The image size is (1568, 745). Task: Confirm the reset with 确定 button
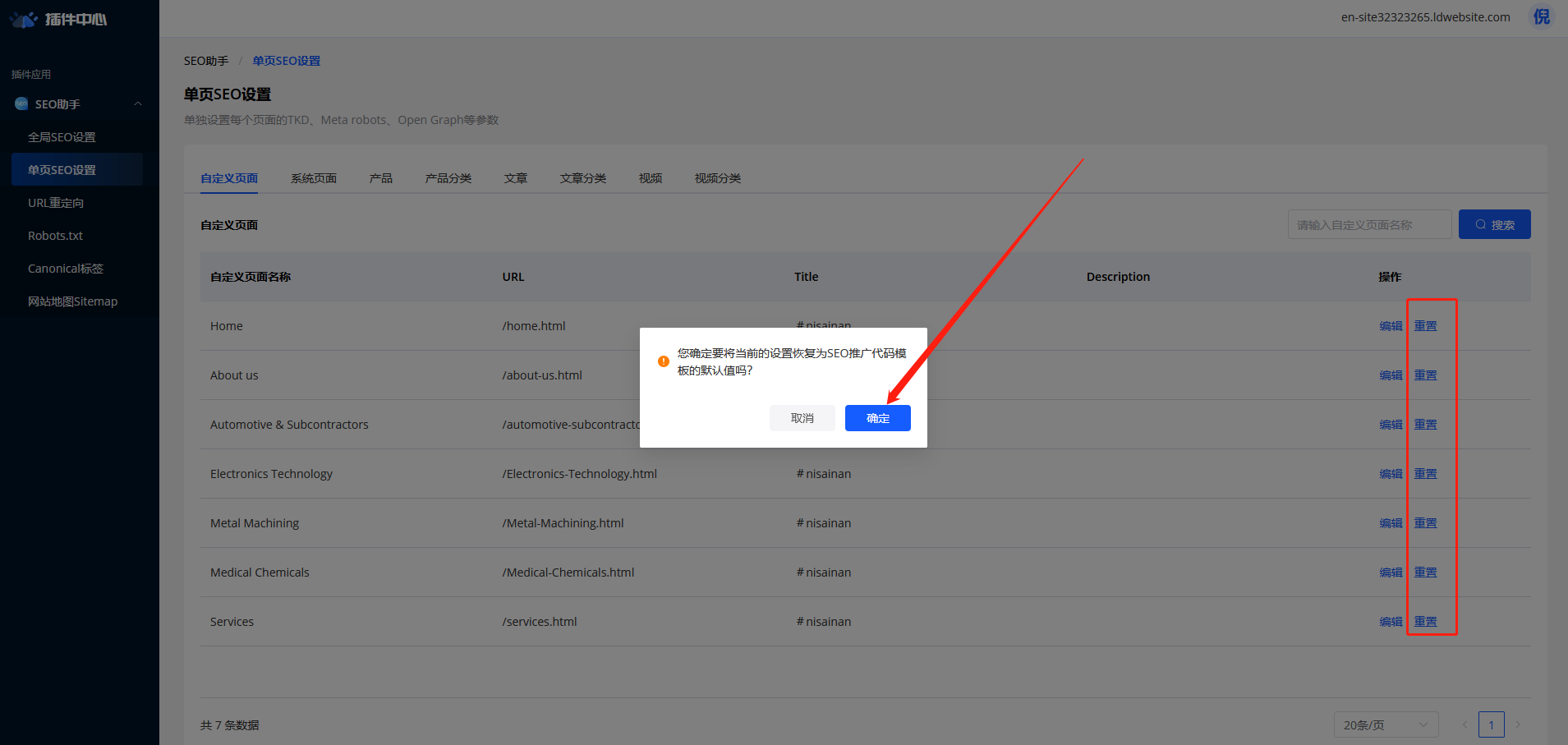(877, 418)
